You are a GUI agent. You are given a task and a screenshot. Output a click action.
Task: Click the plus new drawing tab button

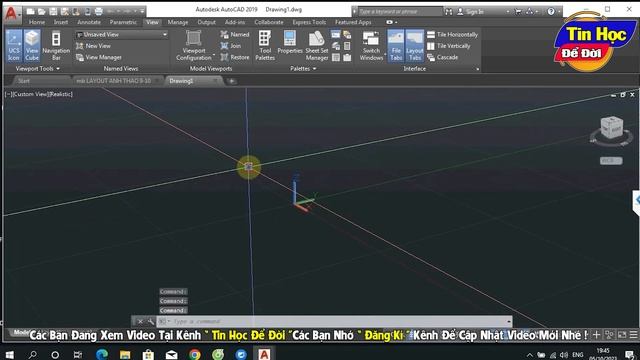pyautogui.click(x=231, y=81)
